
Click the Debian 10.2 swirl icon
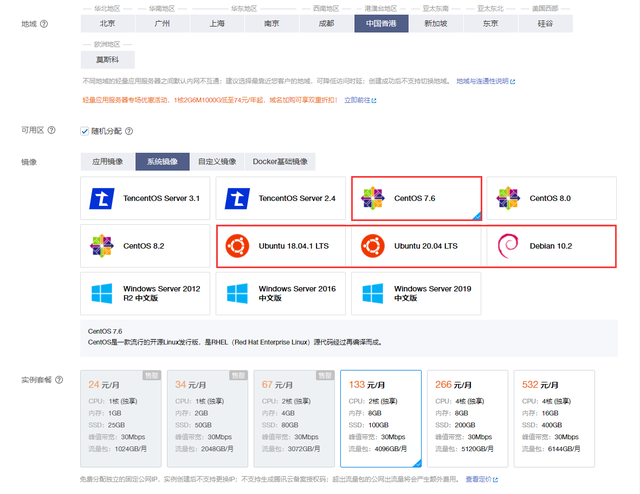(508, 246)
